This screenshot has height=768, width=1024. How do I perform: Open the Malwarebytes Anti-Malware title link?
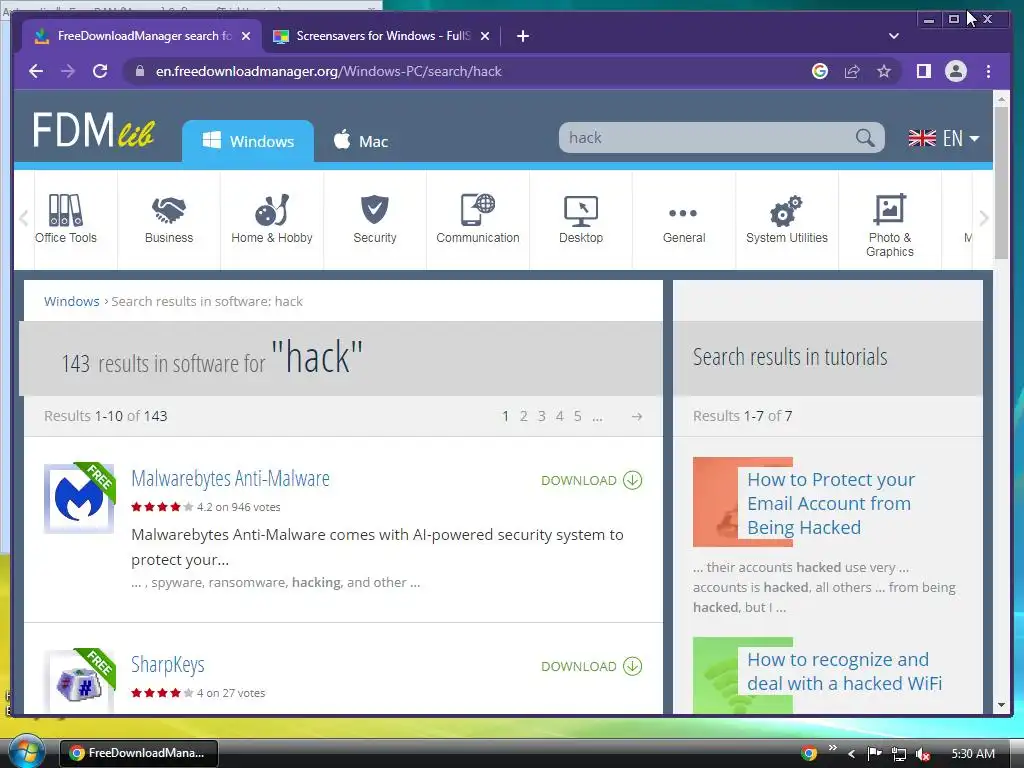pos(231,479)
